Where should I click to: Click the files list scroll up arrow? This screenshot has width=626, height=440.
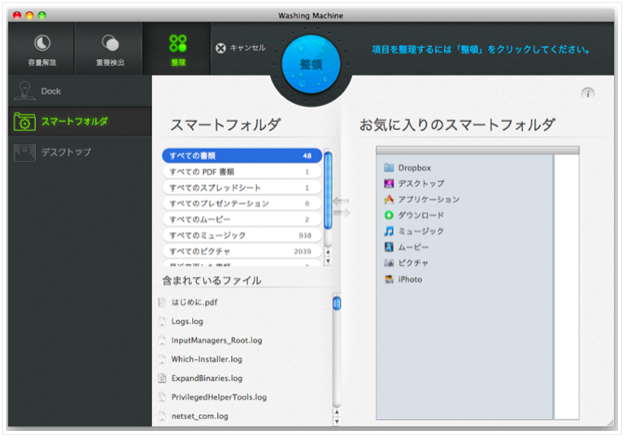337,412
